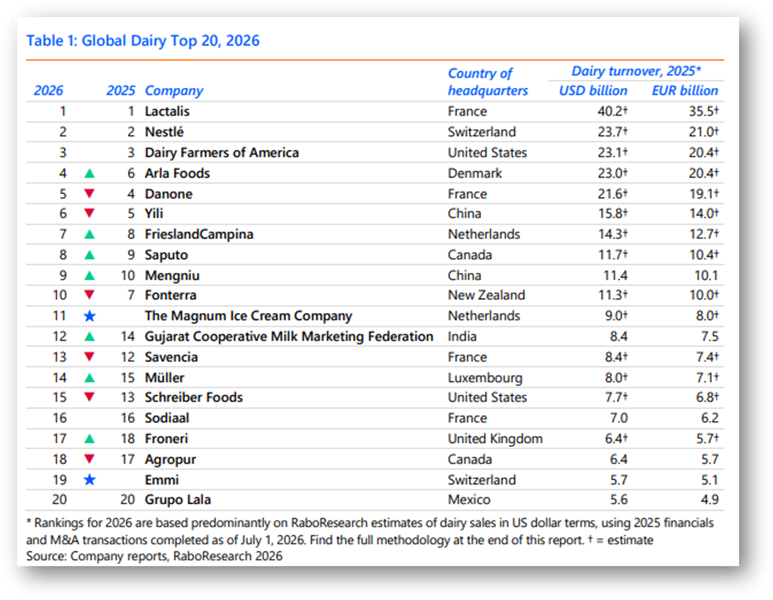
Task: Click the red down arrow beside Agropur
Action: pos(89,459)
